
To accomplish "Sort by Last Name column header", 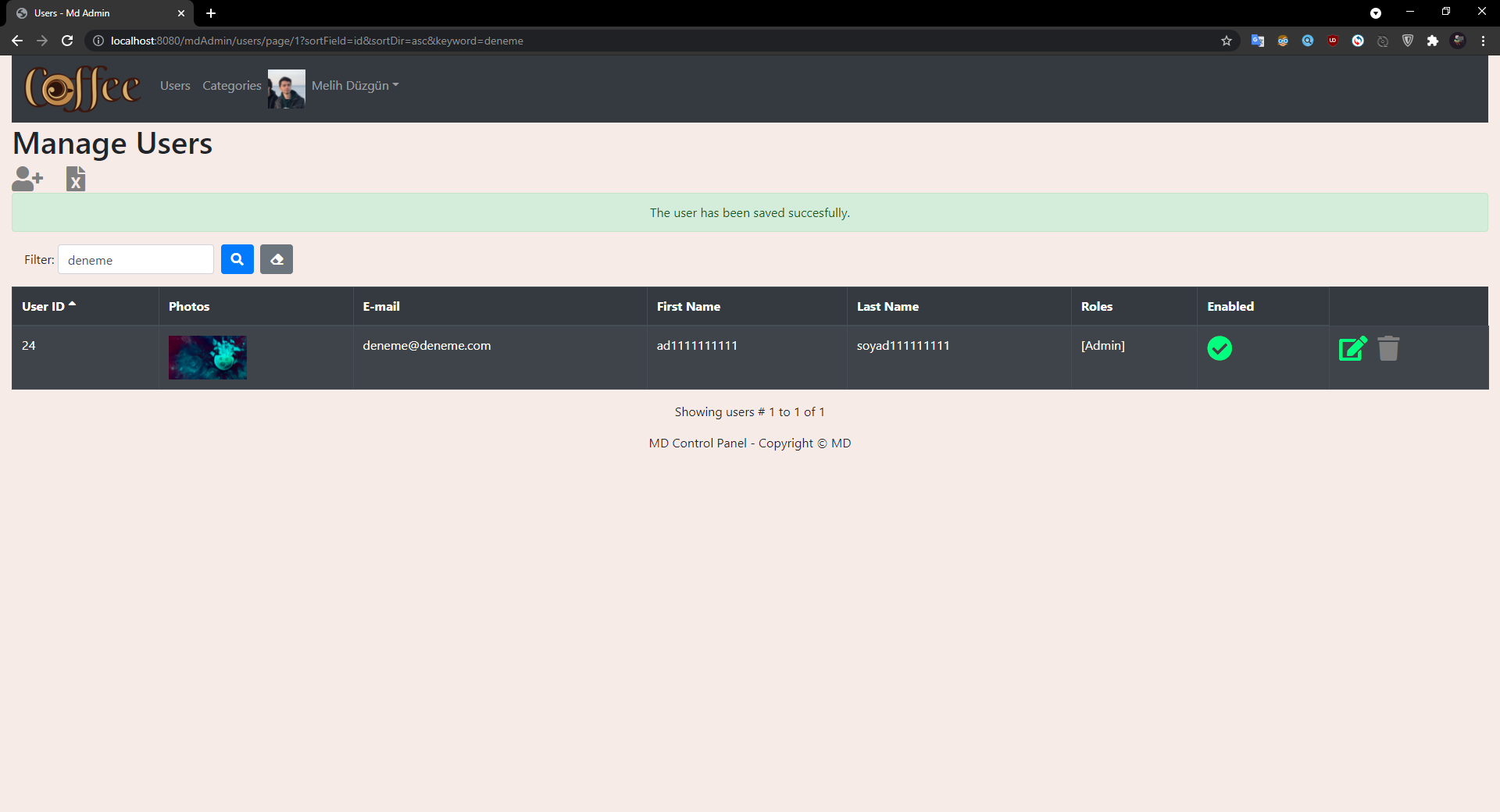I will click(887, 306).
